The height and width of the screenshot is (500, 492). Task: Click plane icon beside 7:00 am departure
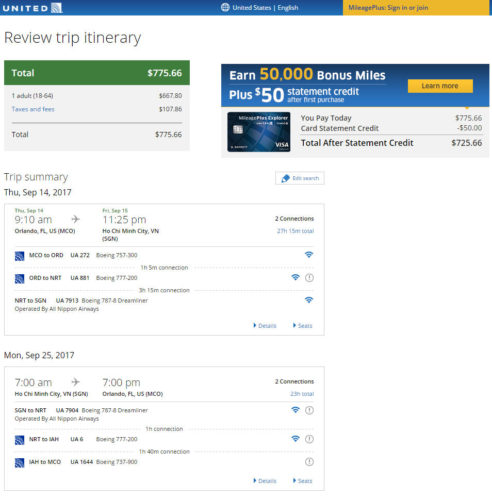click(x=76, y=382)
